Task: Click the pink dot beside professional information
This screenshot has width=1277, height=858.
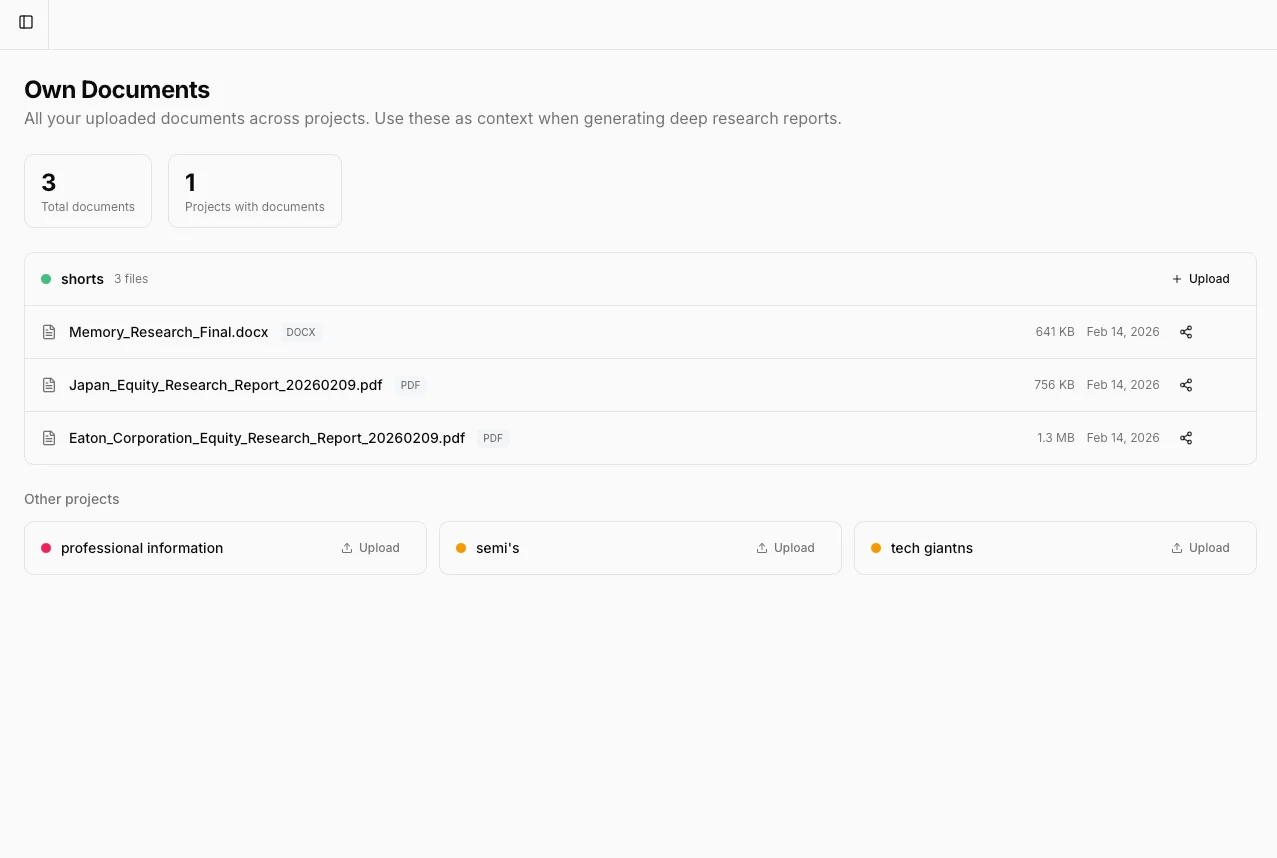Action: 46,548
